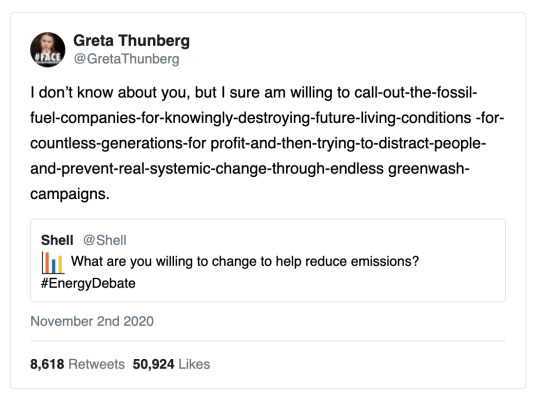The width and height of the screenshot is (540, 399).
Task: Click the bar chart poll icon
Action: (x=52, y=262)
